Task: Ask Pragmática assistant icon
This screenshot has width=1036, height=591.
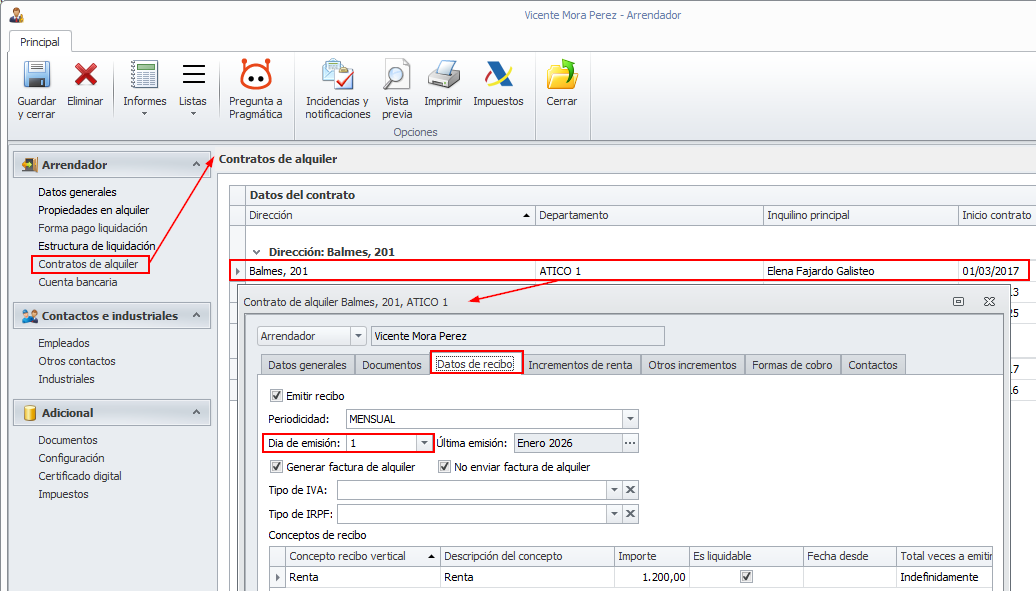Action: click(256, 74)
